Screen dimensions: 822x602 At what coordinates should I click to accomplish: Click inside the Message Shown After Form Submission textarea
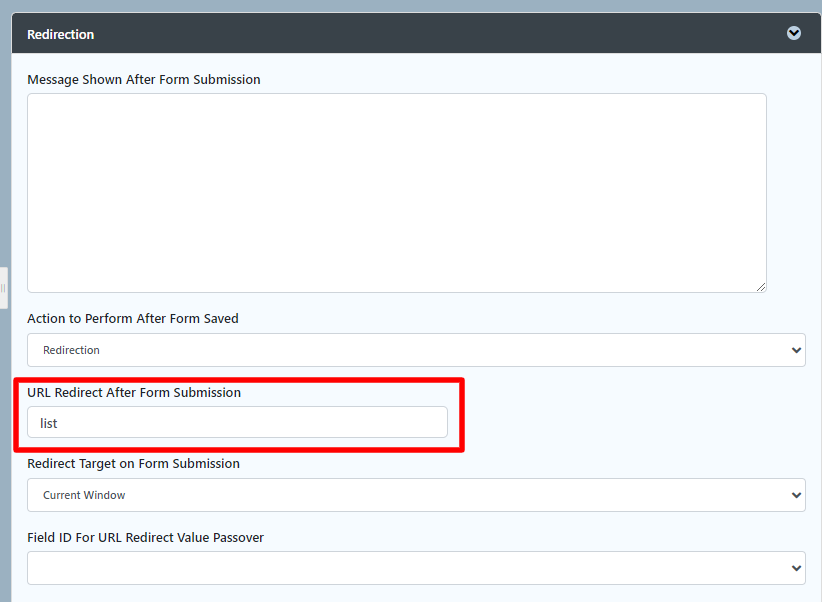[x=396, y=192]
